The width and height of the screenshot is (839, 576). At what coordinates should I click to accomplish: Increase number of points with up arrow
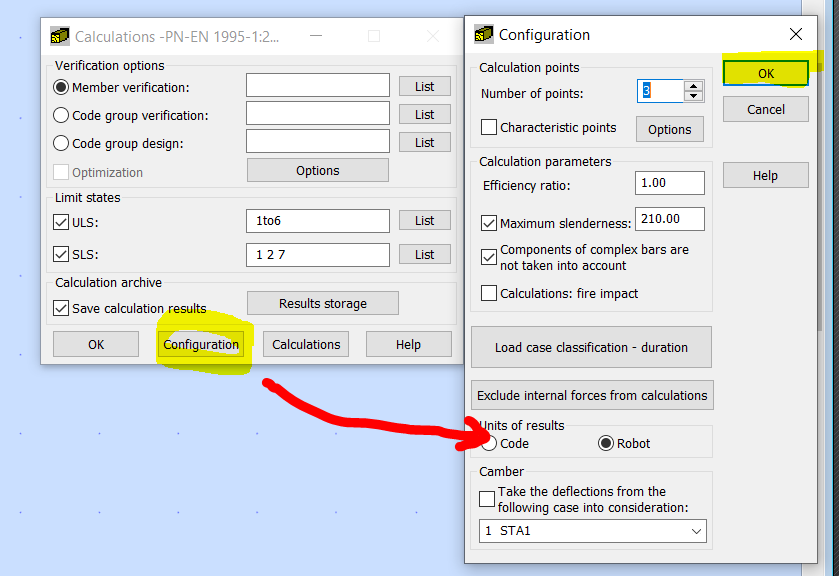point(693,86)
